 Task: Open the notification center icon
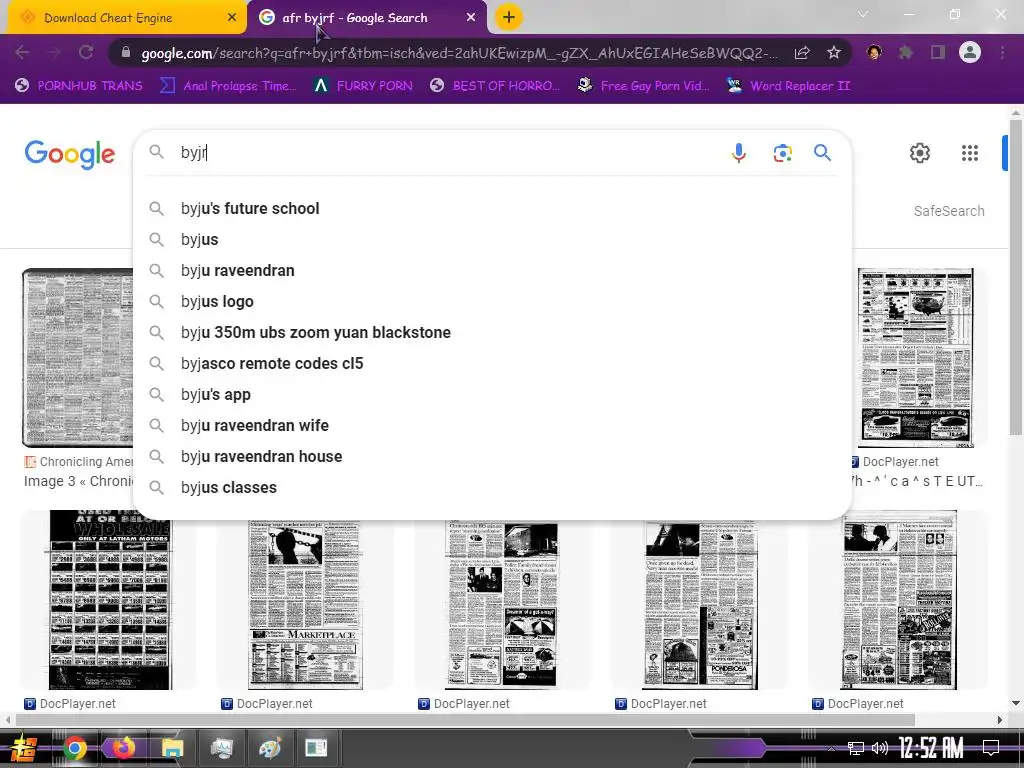pos(991,748)
